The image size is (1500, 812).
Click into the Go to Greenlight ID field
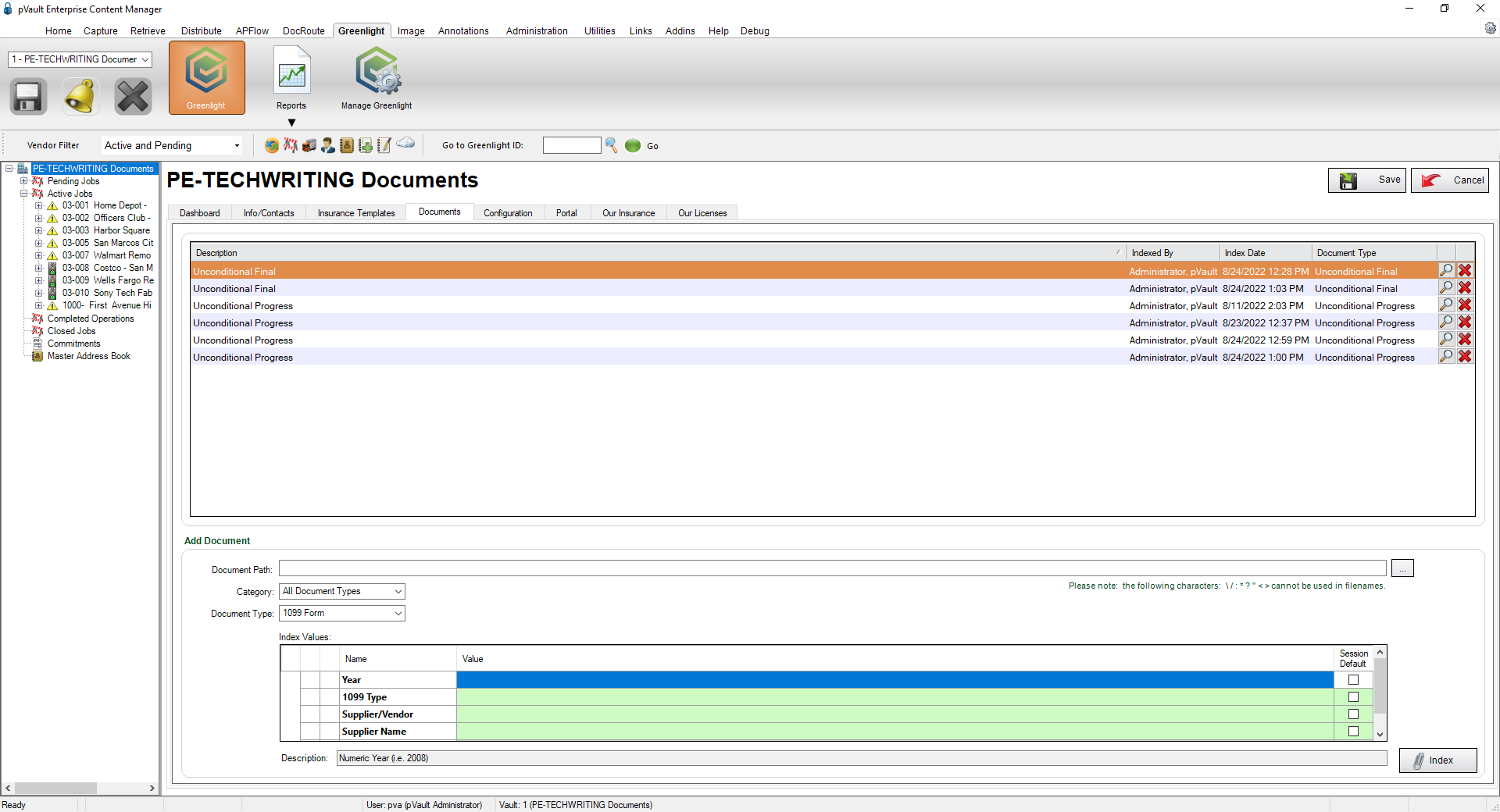pyautogui.click(x=572, y=145)
